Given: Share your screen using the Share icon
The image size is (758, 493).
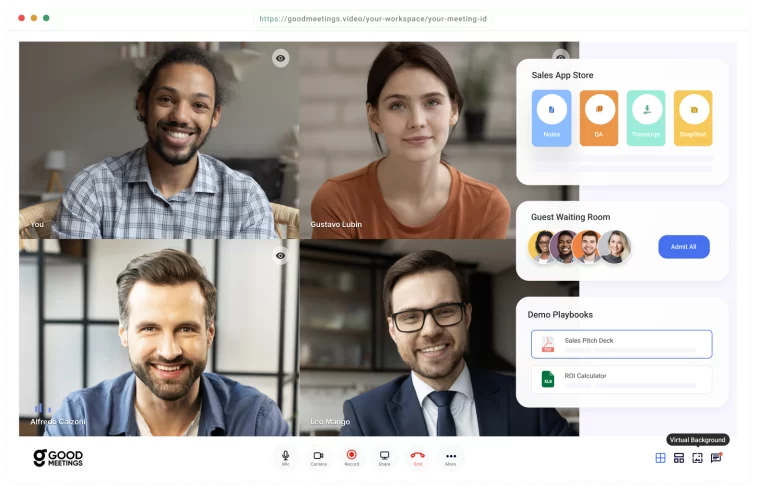Looking at the screenshot, I should pos(384,456).
